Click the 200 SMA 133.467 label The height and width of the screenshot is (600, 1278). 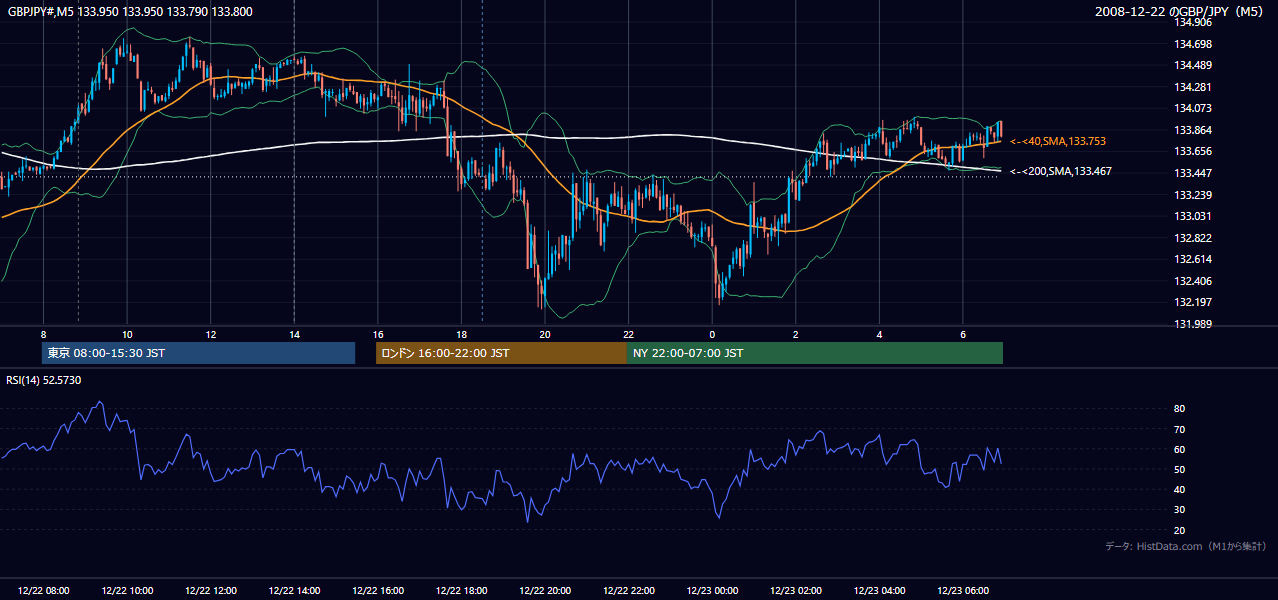point(1061,172)
